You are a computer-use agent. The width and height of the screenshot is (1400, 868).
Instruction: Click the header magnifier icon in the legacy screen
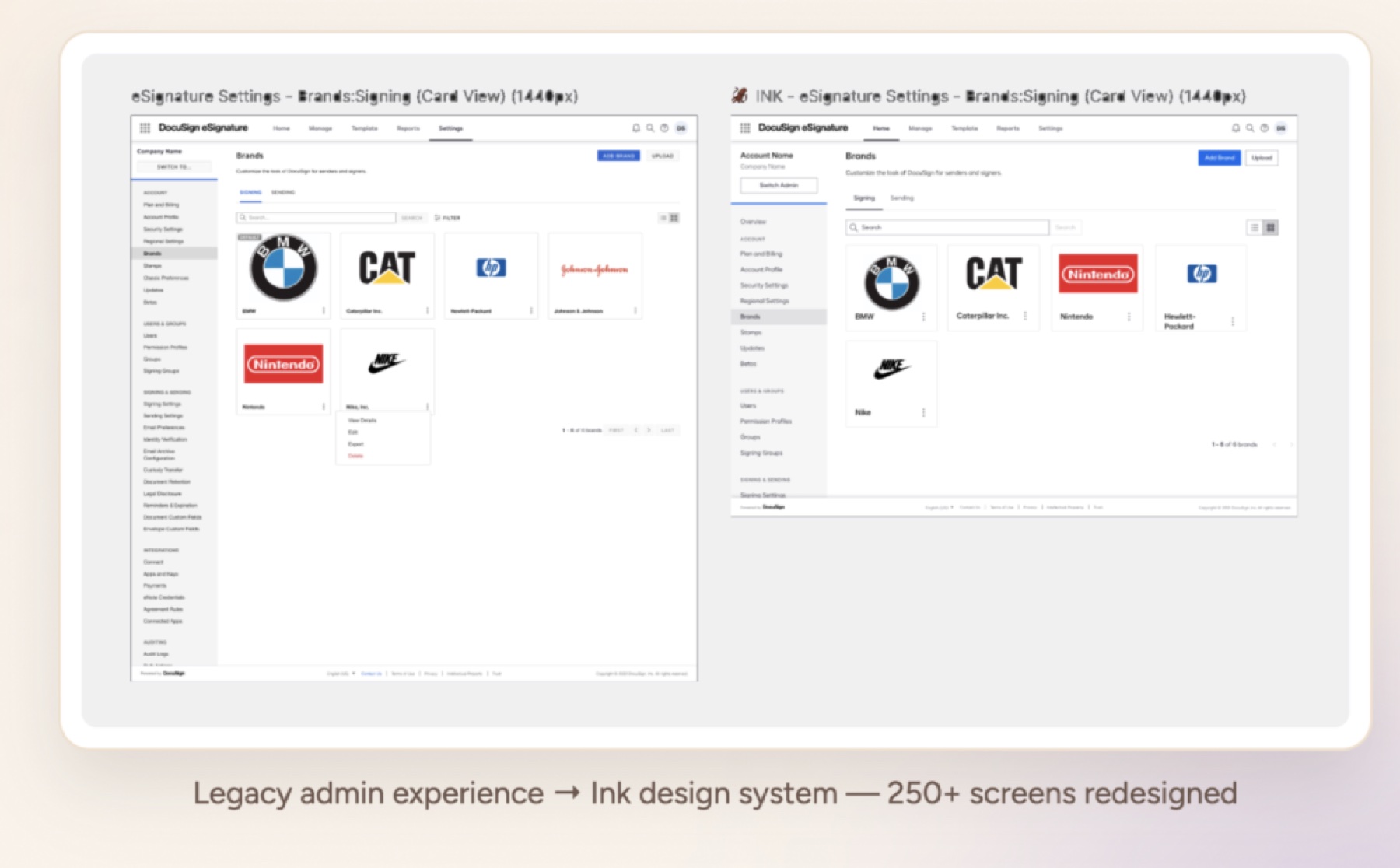[650, 128]
